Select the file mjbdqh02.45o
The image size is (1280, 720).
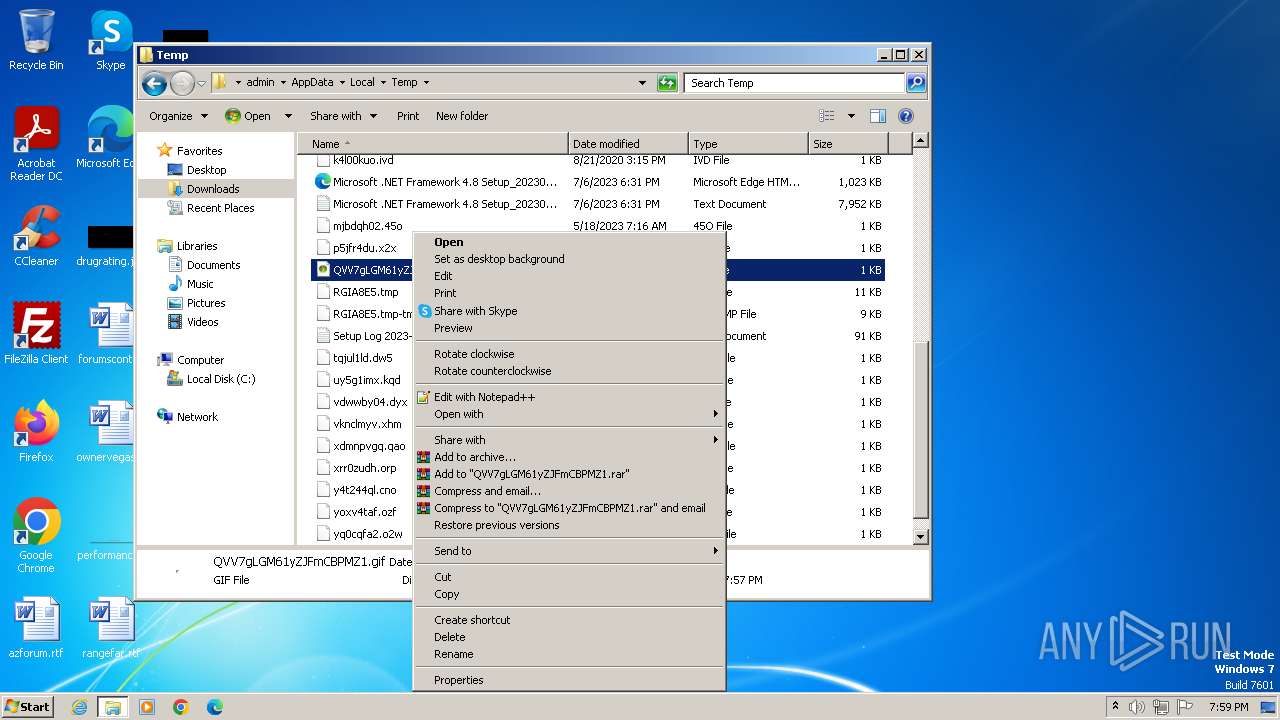click(x=367, y=226)
